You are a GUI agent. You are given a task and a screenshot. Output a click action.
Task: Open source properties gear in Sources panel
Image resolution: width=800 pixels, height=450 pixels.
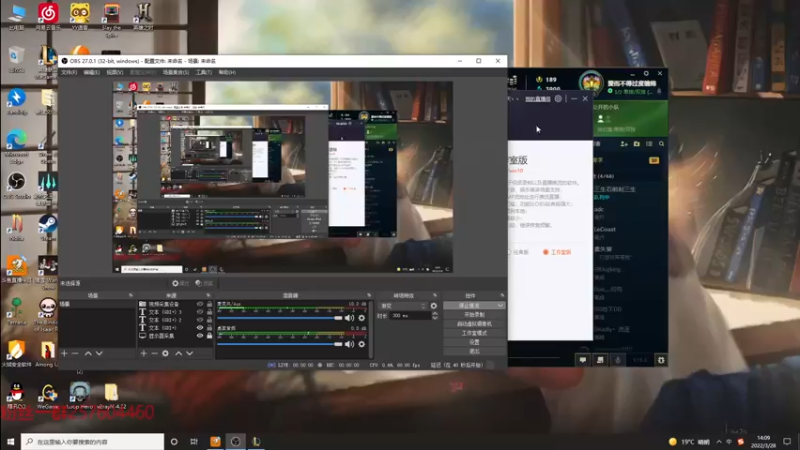(x=165, y=353)
